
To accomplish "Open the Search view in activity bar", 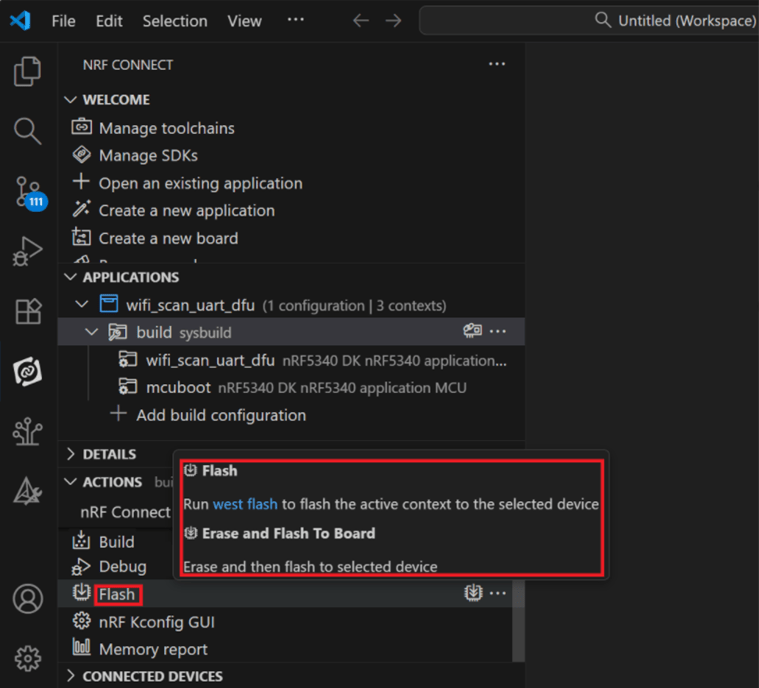I will click(28, 131).
